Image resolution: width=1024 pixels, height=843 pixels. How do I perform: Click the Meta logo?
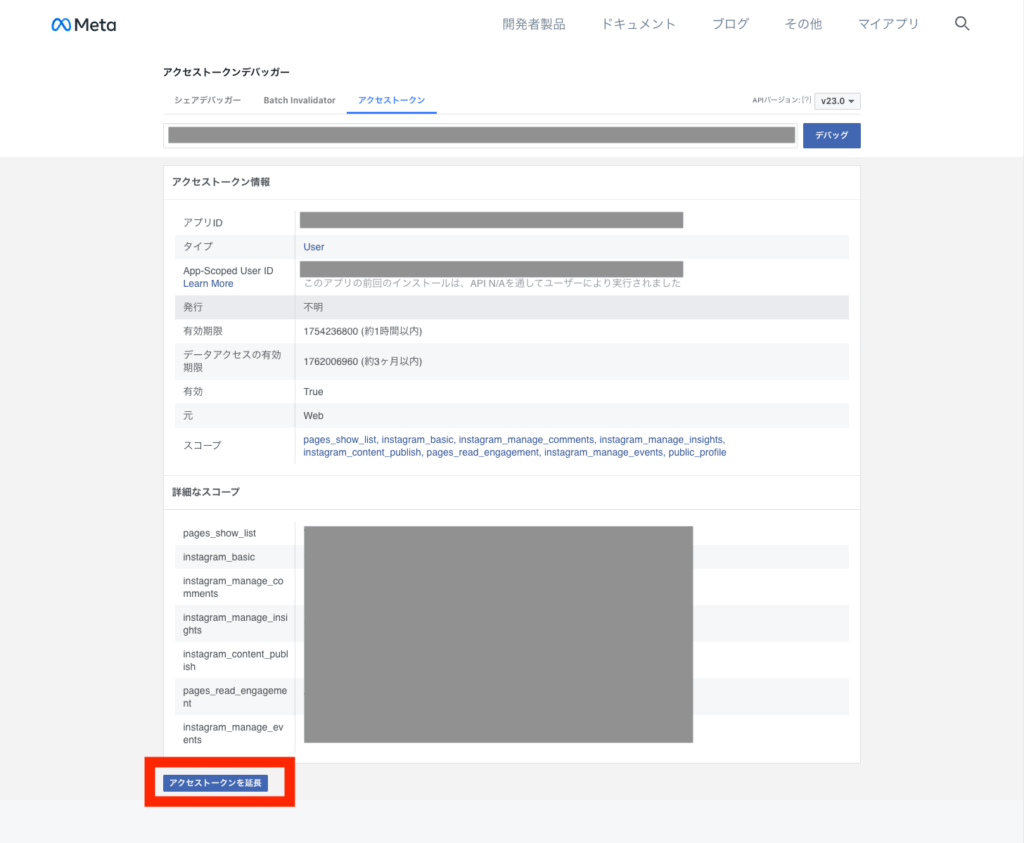(x=84, y=25)
